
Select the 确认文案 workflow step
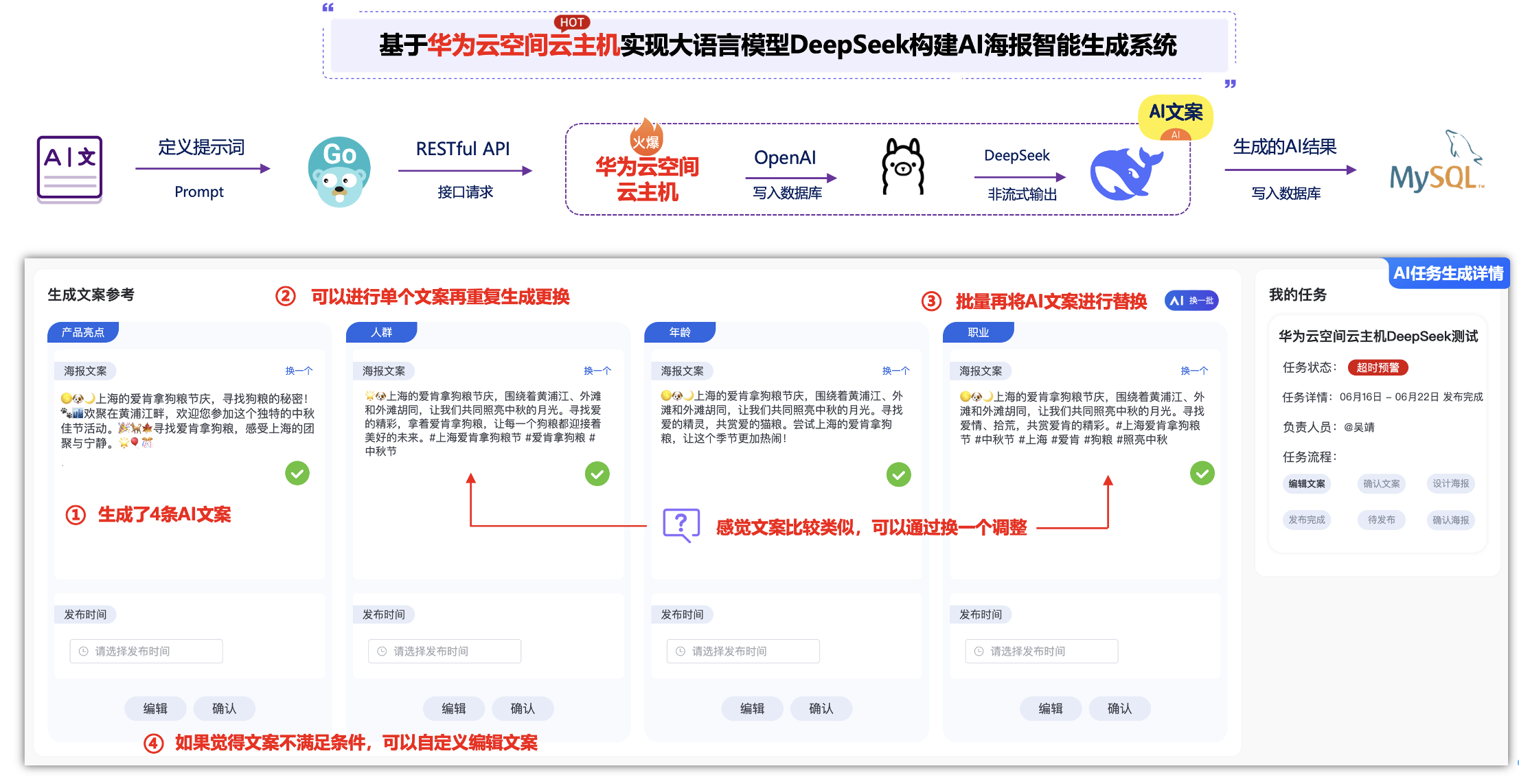(x=1382, y=484)
